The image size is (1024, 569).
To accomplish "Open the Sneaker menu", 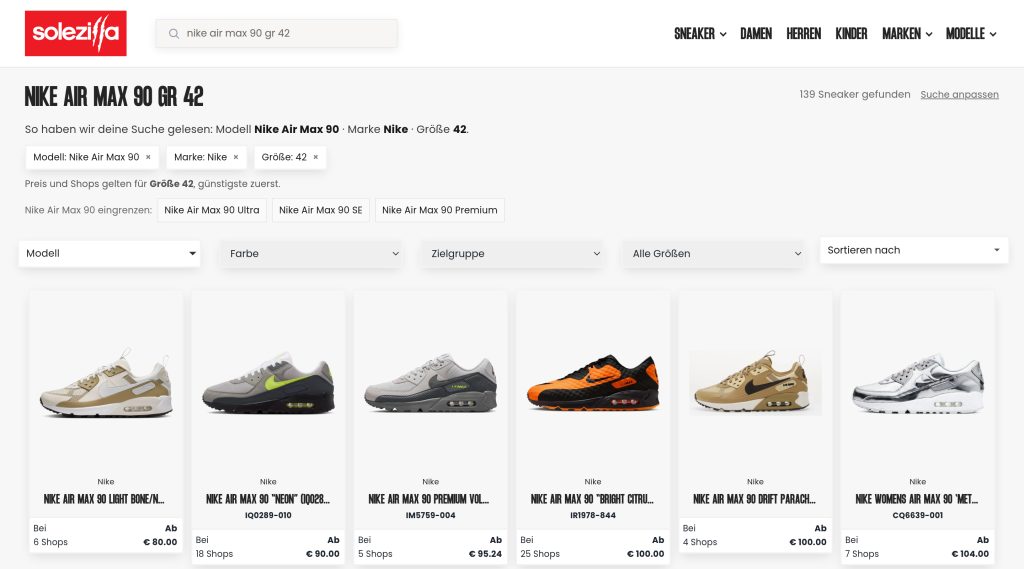I will pos(700,33).
